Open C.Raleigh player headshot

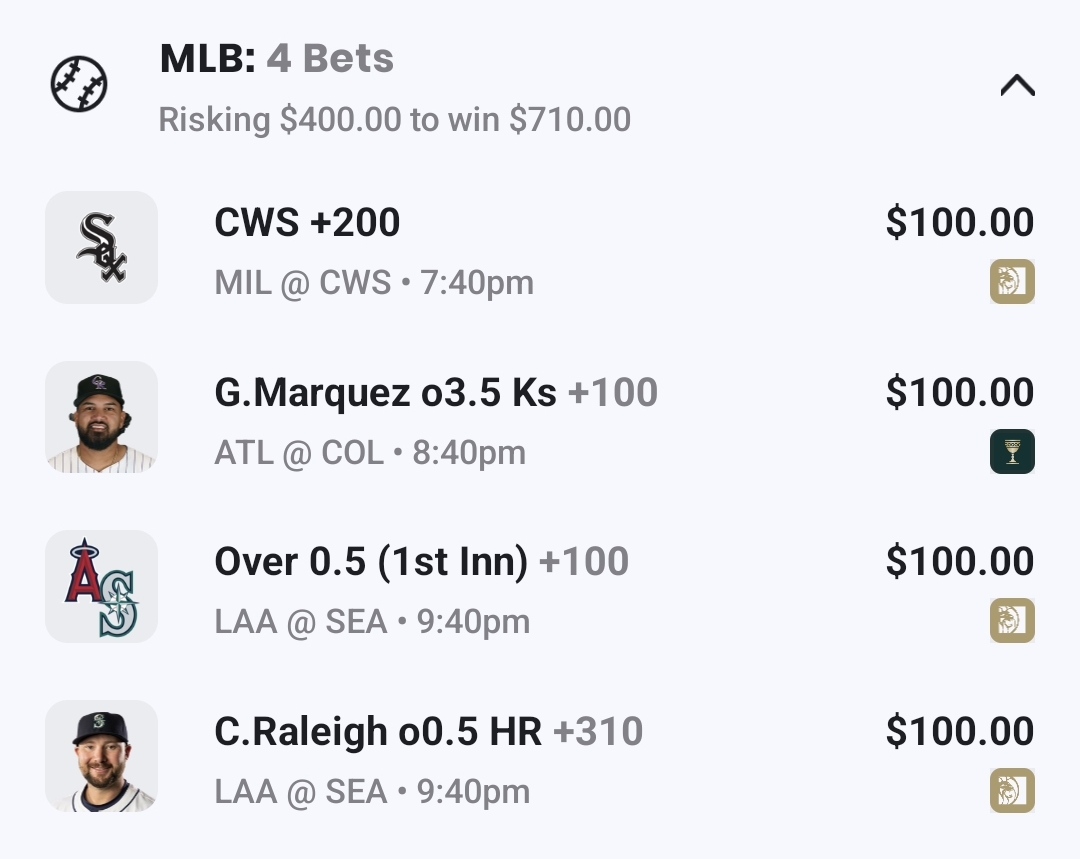coord(101,756)
